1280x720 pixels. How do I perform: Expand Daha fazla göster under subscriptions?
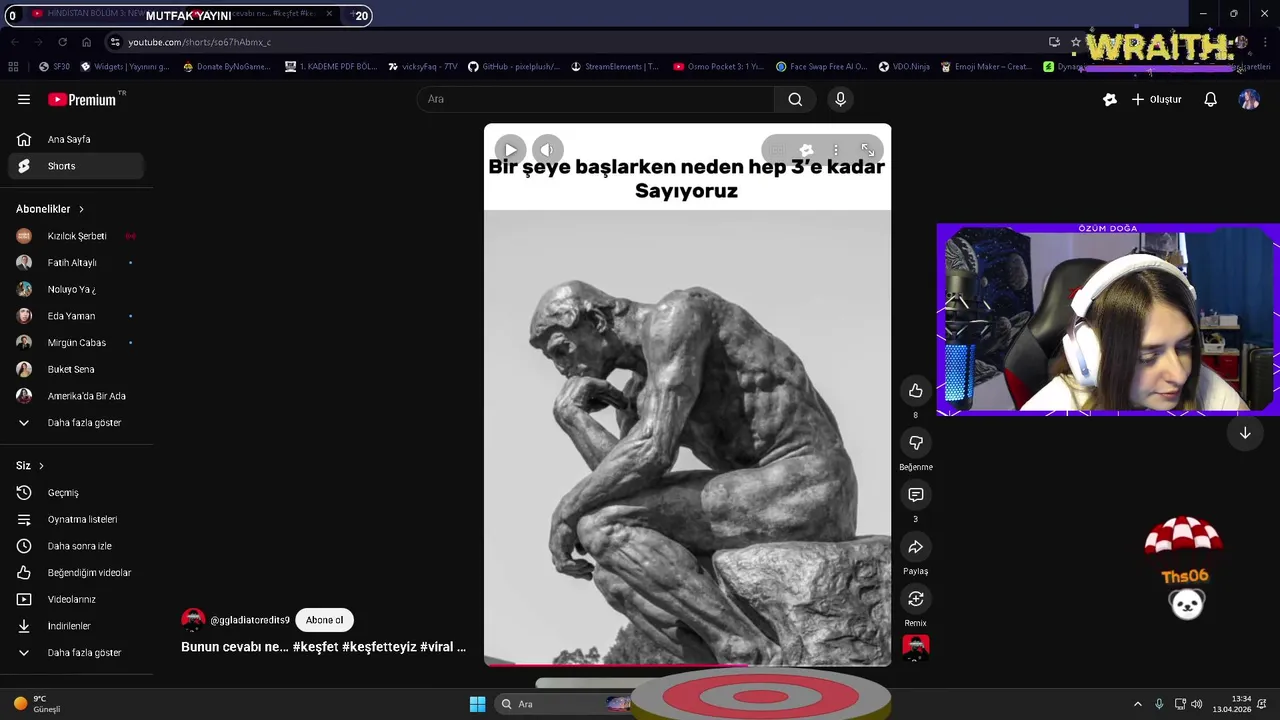[x=76, y=423]
